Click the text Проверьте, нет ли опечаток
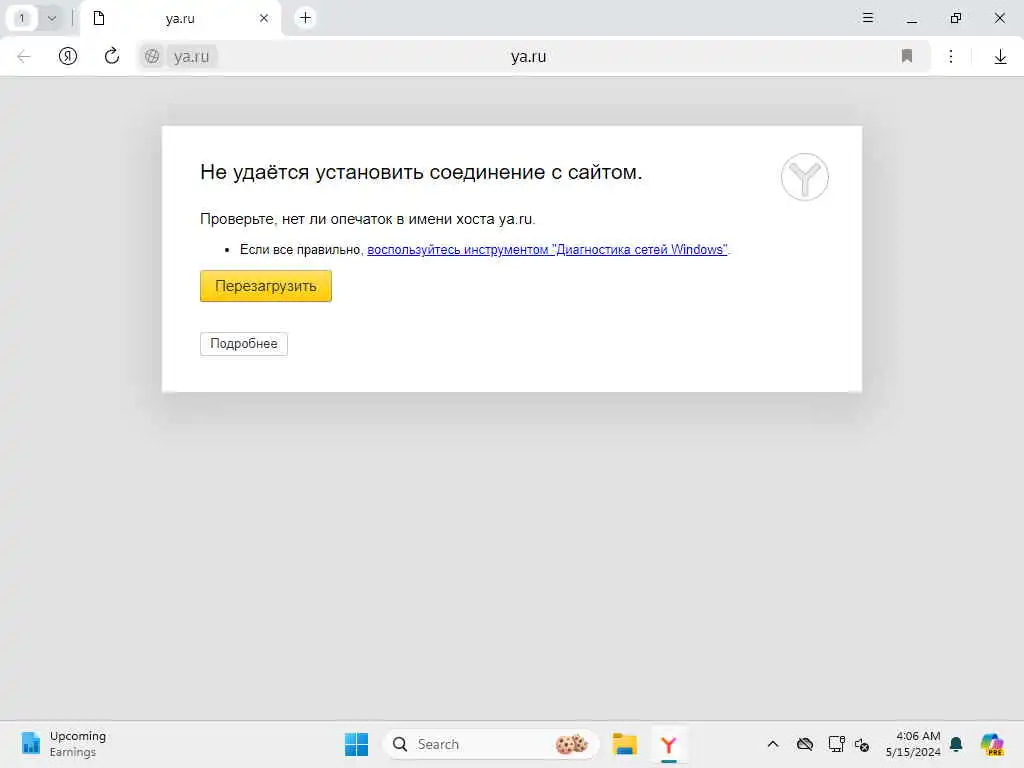1024x768 pixels. (x=368, y=219)
